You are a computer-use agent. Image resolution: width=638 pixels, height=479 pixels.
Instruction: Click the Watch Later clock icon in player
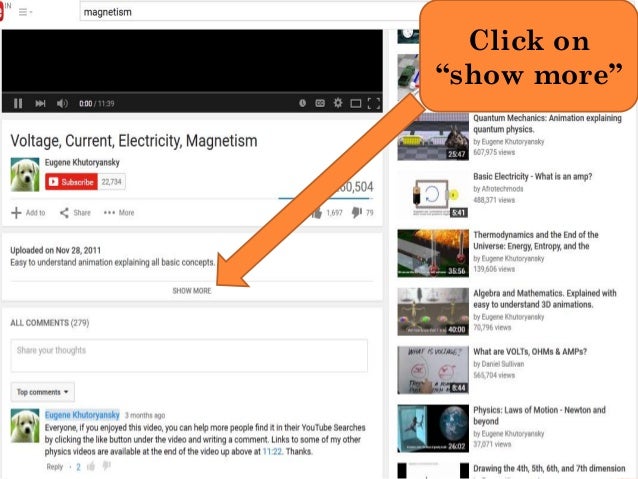pos(302,103)
